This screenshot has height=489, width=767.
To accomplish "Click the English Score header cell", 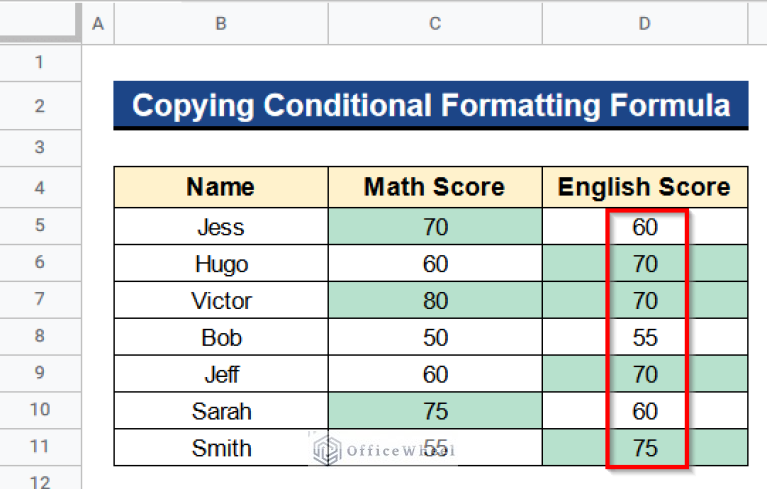I will coord(645,187).
